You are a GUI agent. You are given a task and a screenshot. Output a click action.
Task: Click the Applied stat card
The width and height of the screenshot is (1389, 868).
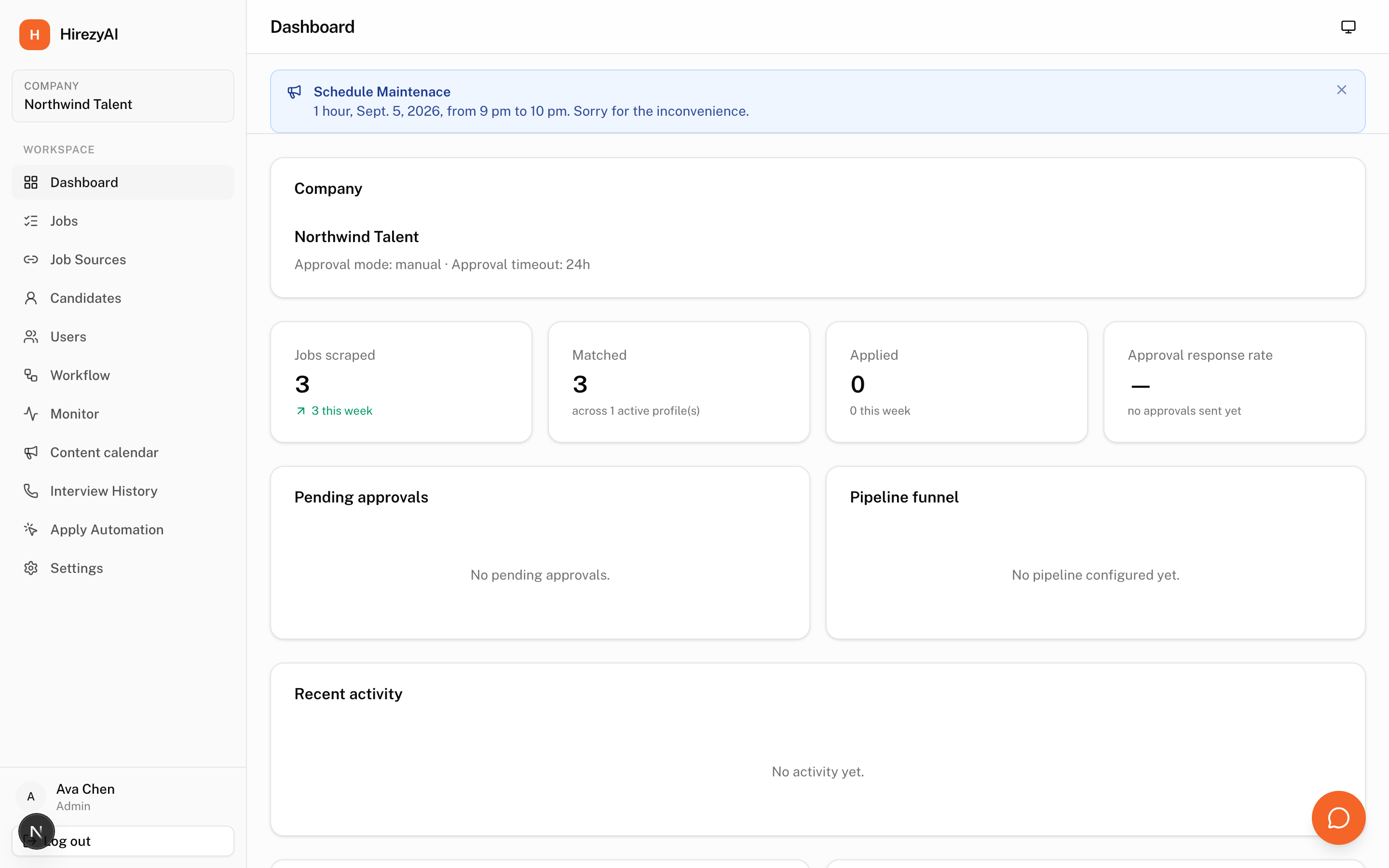pyautogui.click(x=957, y=382)
